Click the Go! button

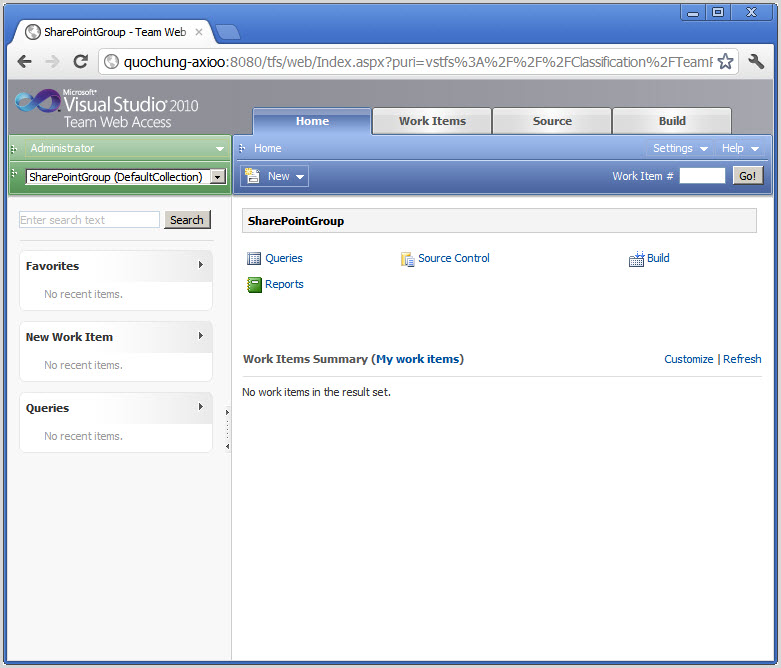(748, 176)
